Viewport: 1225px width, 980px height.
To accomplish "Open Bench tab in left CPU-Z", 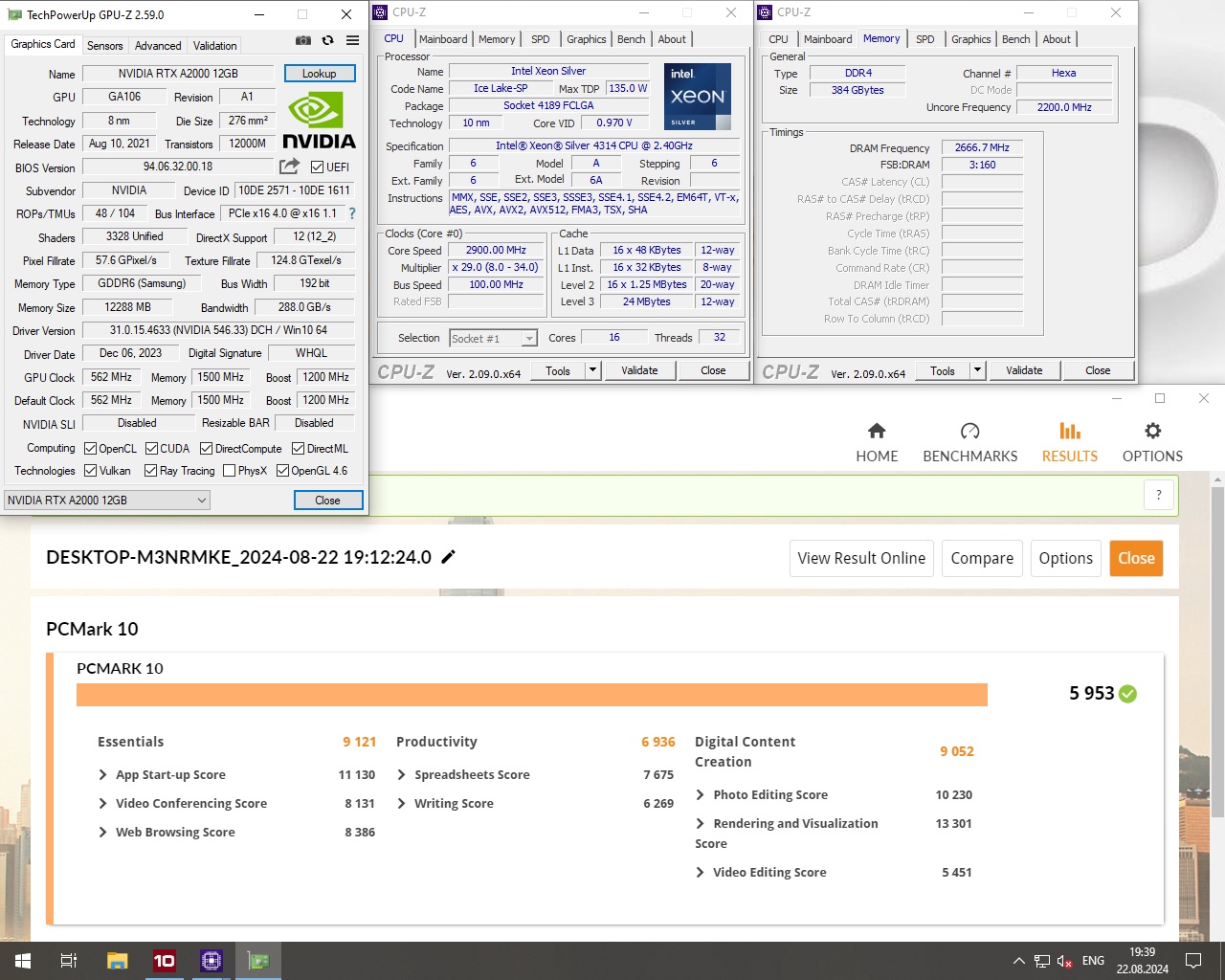I will point(631,39).
